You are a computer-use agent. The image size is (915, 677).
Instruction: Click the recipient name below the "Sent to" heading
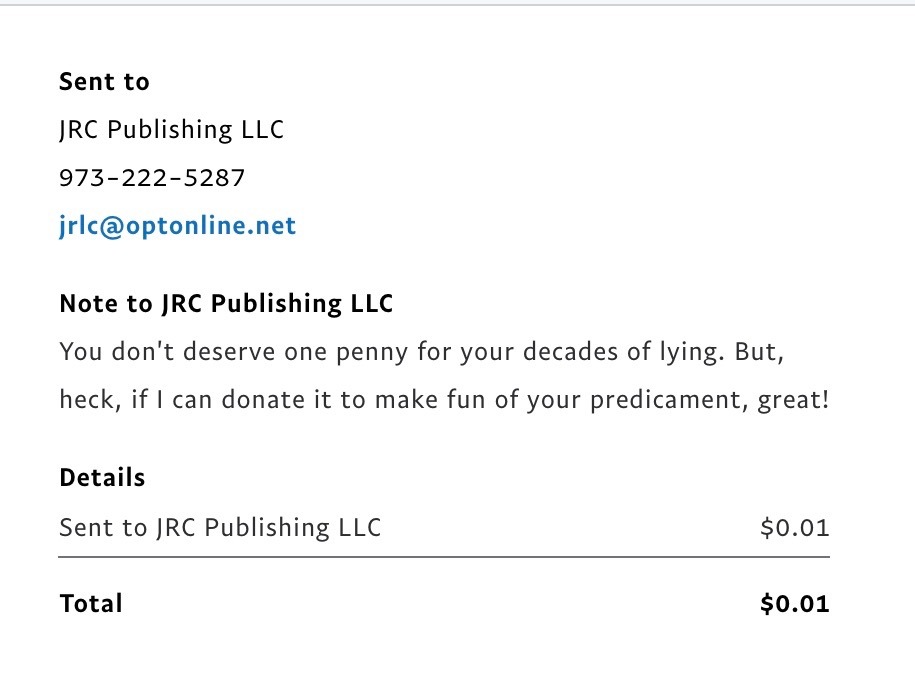(x=171, y=130)
